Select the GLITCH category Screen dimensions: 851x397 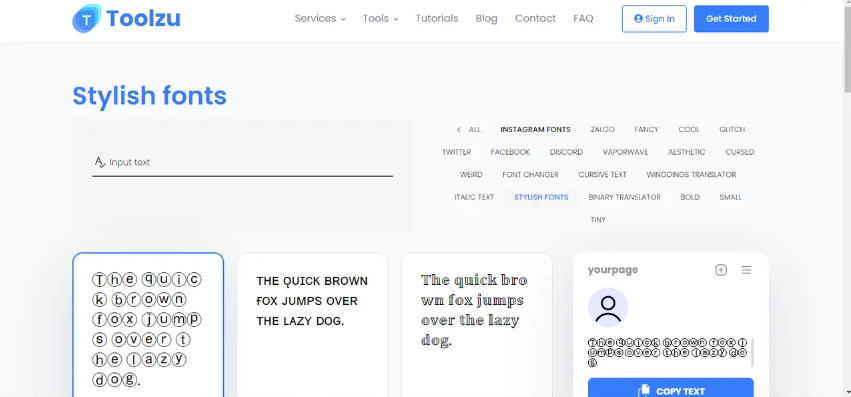pyautogui.click(x=732, y=130)
